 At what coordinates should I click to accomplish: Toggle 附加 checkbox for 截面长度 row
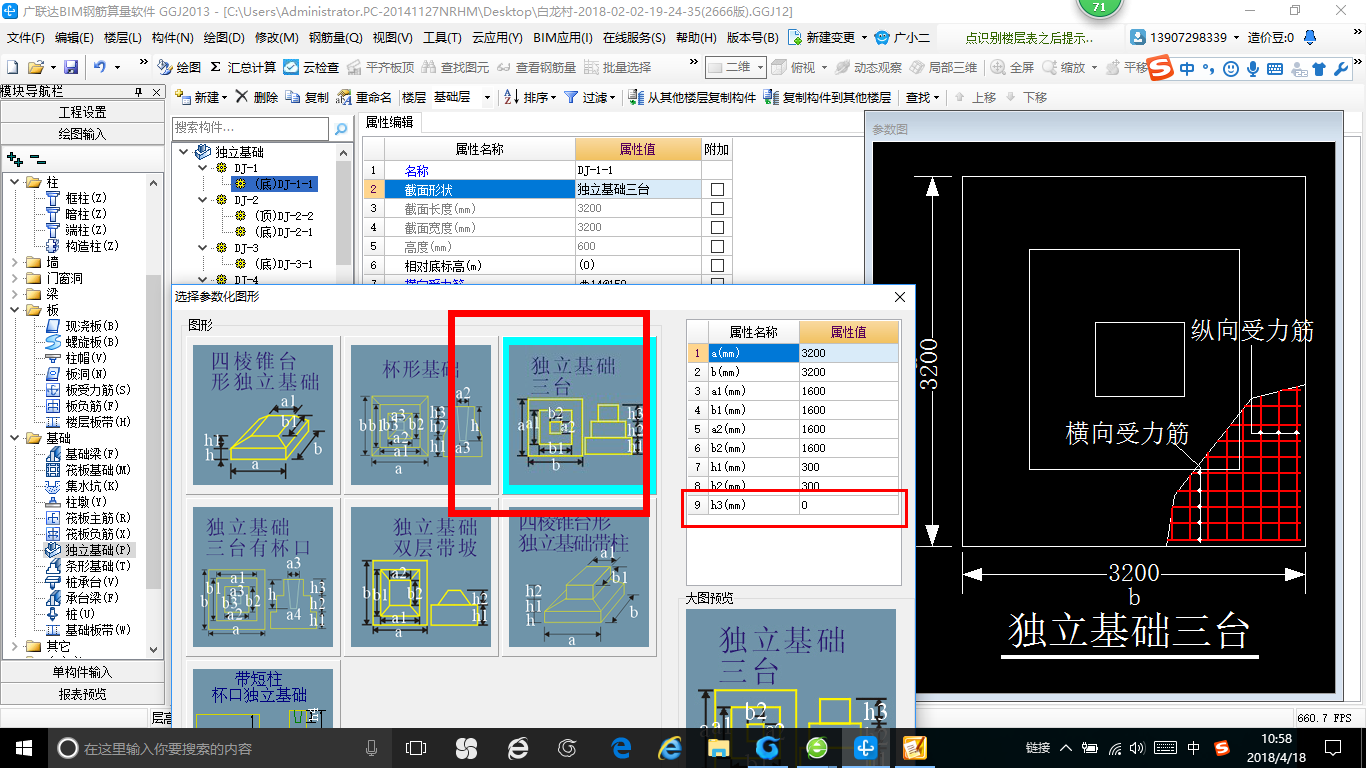717,208
